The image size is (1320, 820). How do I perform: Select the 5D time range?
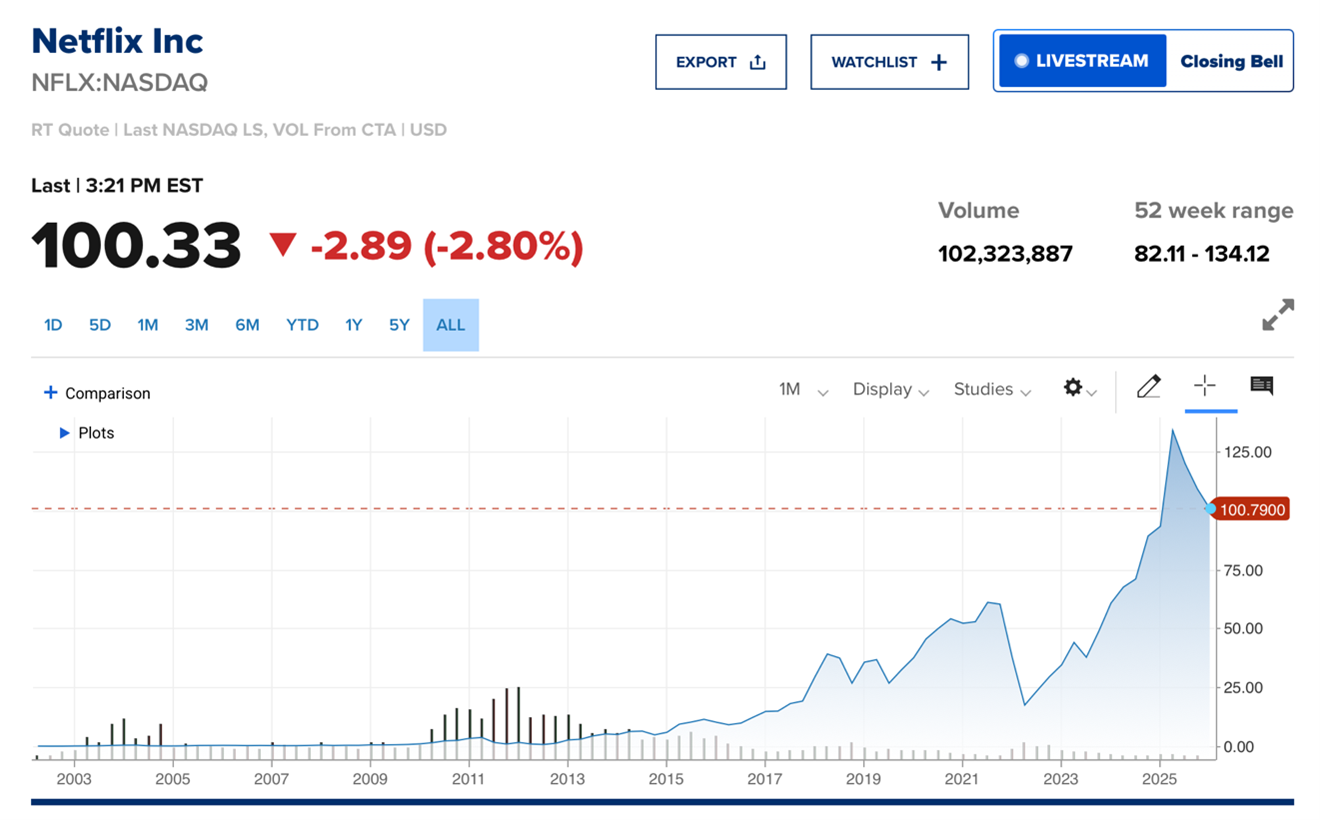click(100, 325)
